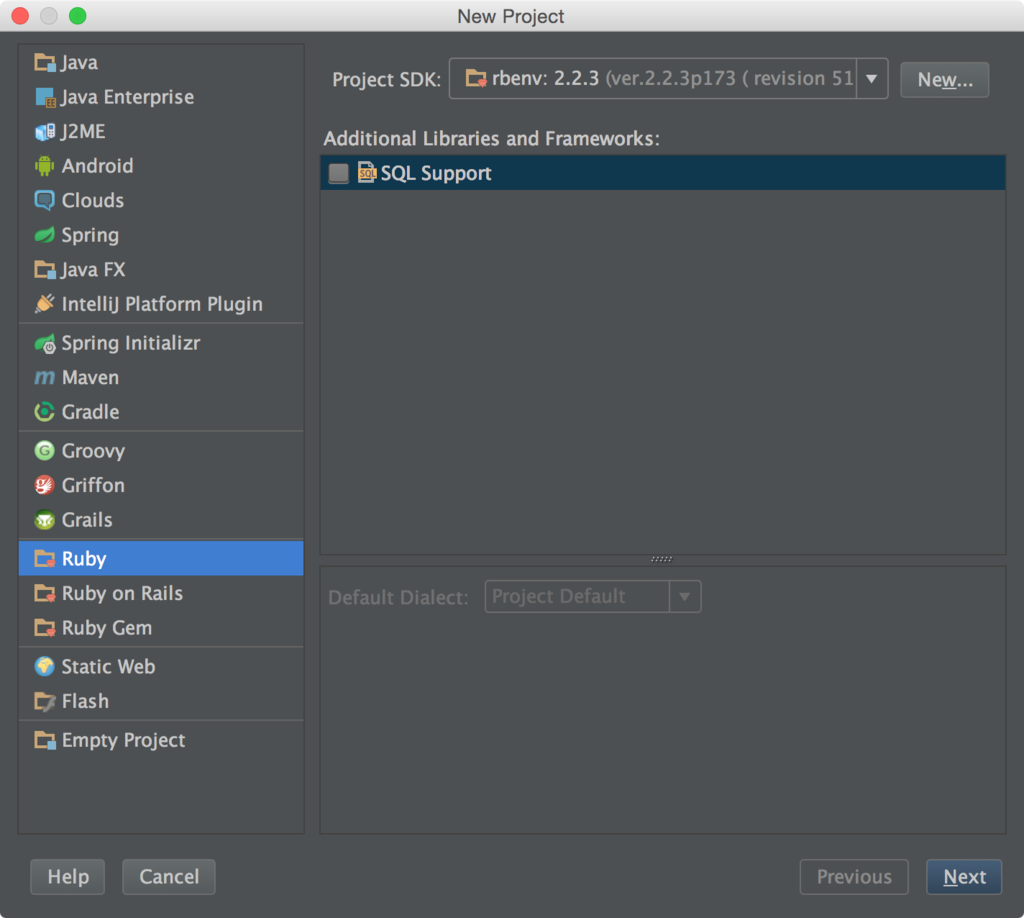1024x918 pixels.
Task: Select the Ruby Gem icon
Action: click(x=44, y=628)
